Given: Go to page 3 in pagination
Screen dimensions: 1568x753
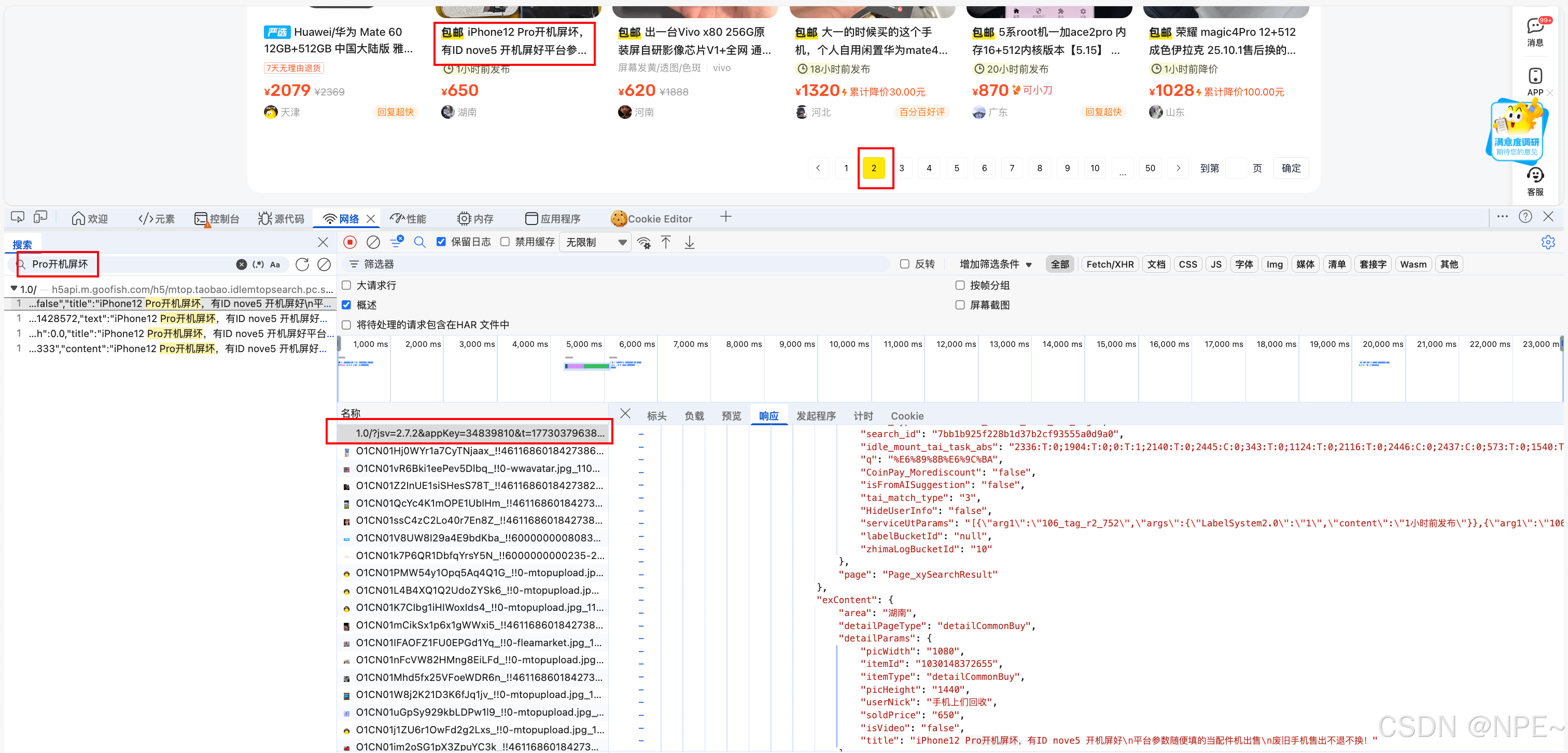Looking at the screenshot, I should (x=902, y=168).
